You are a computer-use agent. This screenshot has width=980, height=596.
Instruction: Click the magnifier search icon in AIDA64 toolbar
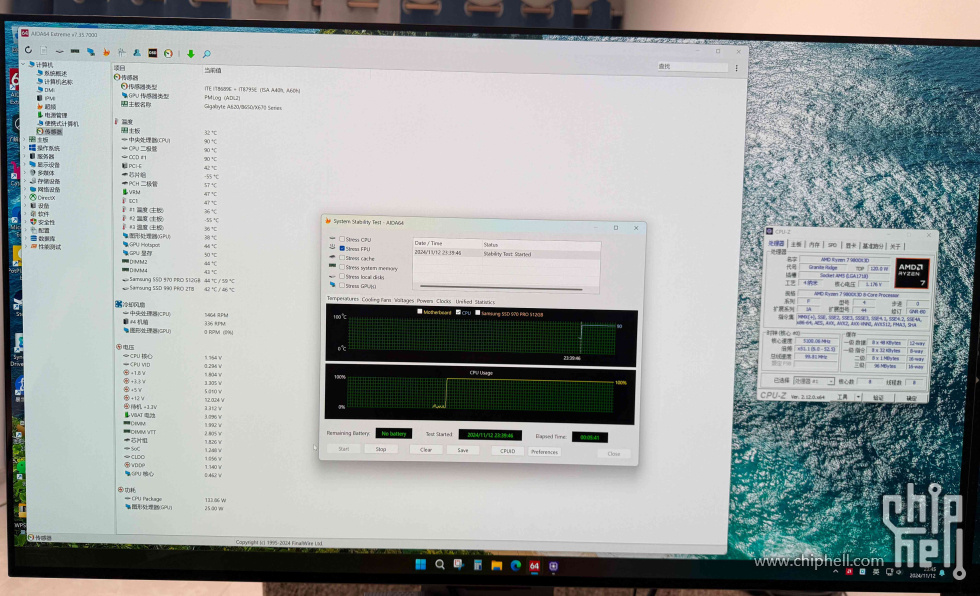pos(207,54)
